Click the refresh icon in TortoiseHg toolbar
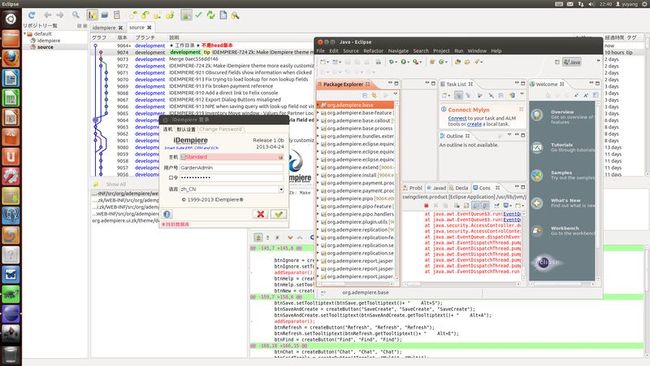This screenshot has height=366, width=650. point(32,15)
